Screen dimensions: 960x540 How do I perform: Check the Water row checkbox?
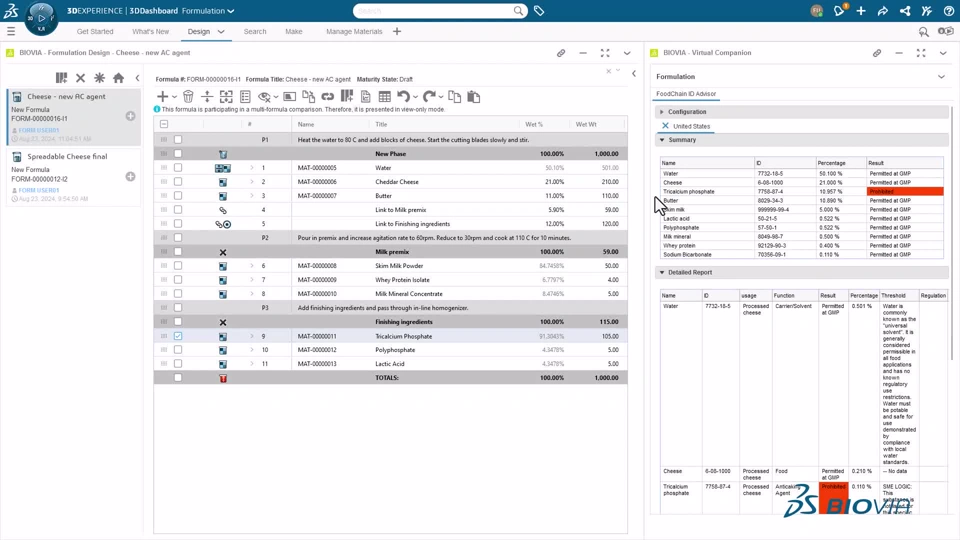pyautogui.click(x=178, y=167)
